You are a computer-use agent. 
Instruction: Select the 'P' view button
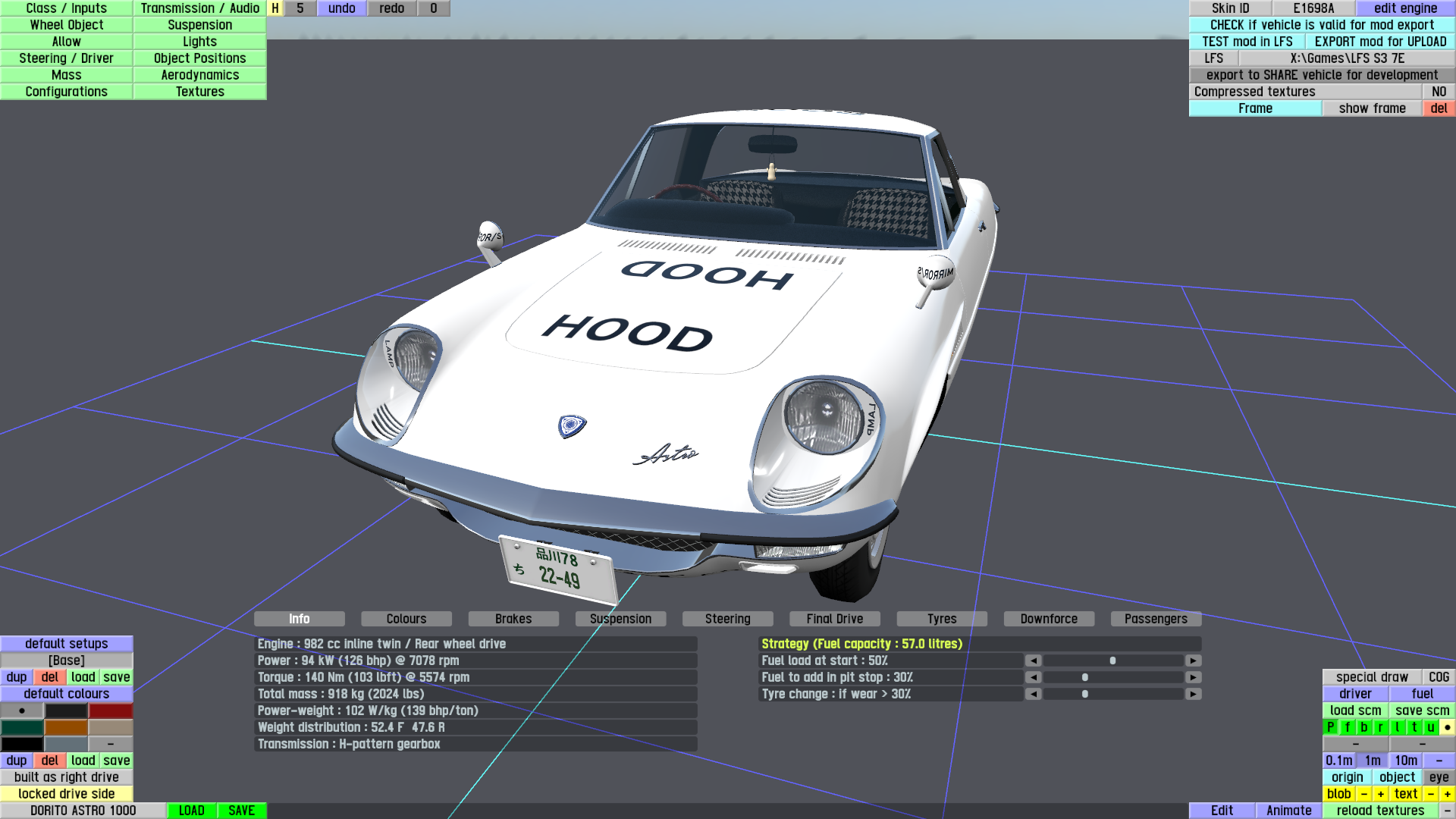(x=1330, y=727)
